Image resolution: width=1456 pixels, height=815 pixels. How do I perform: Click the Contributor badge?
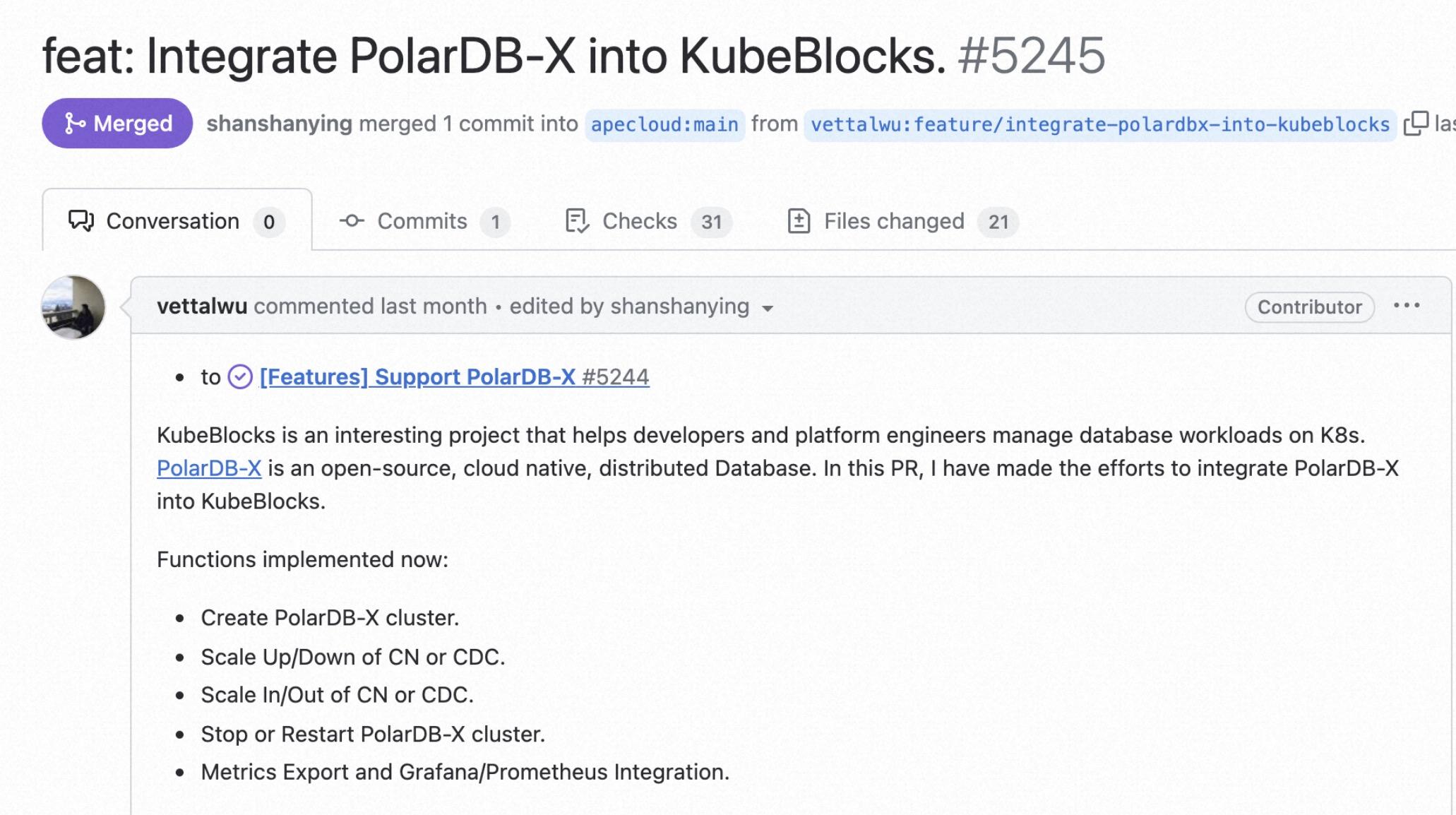click(1309, 307)
